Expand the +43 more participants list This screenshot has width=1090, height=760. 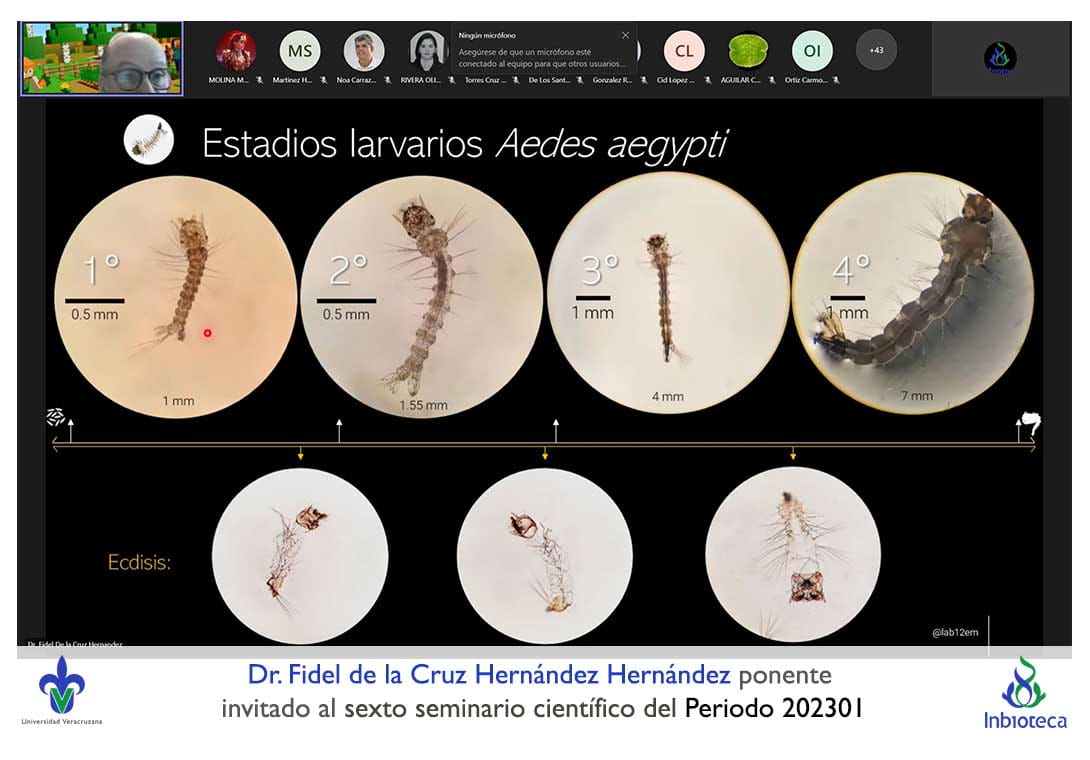tap(876, 50)
